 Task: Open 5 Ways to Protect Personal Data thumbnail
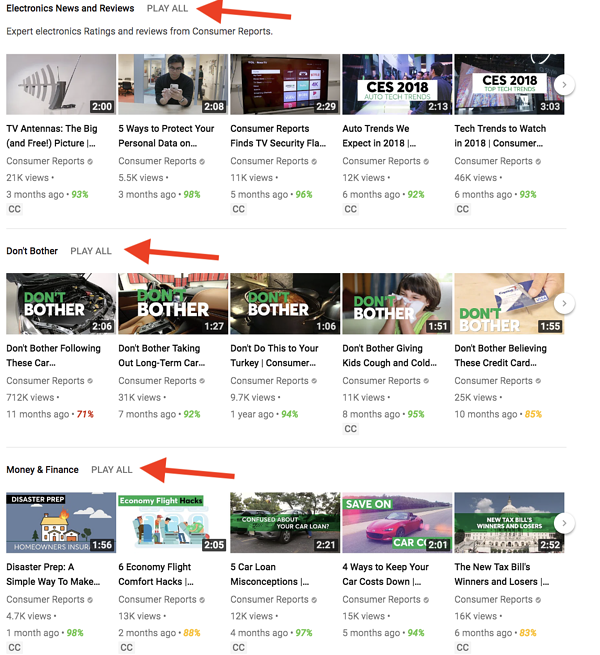tap(173, 84)
